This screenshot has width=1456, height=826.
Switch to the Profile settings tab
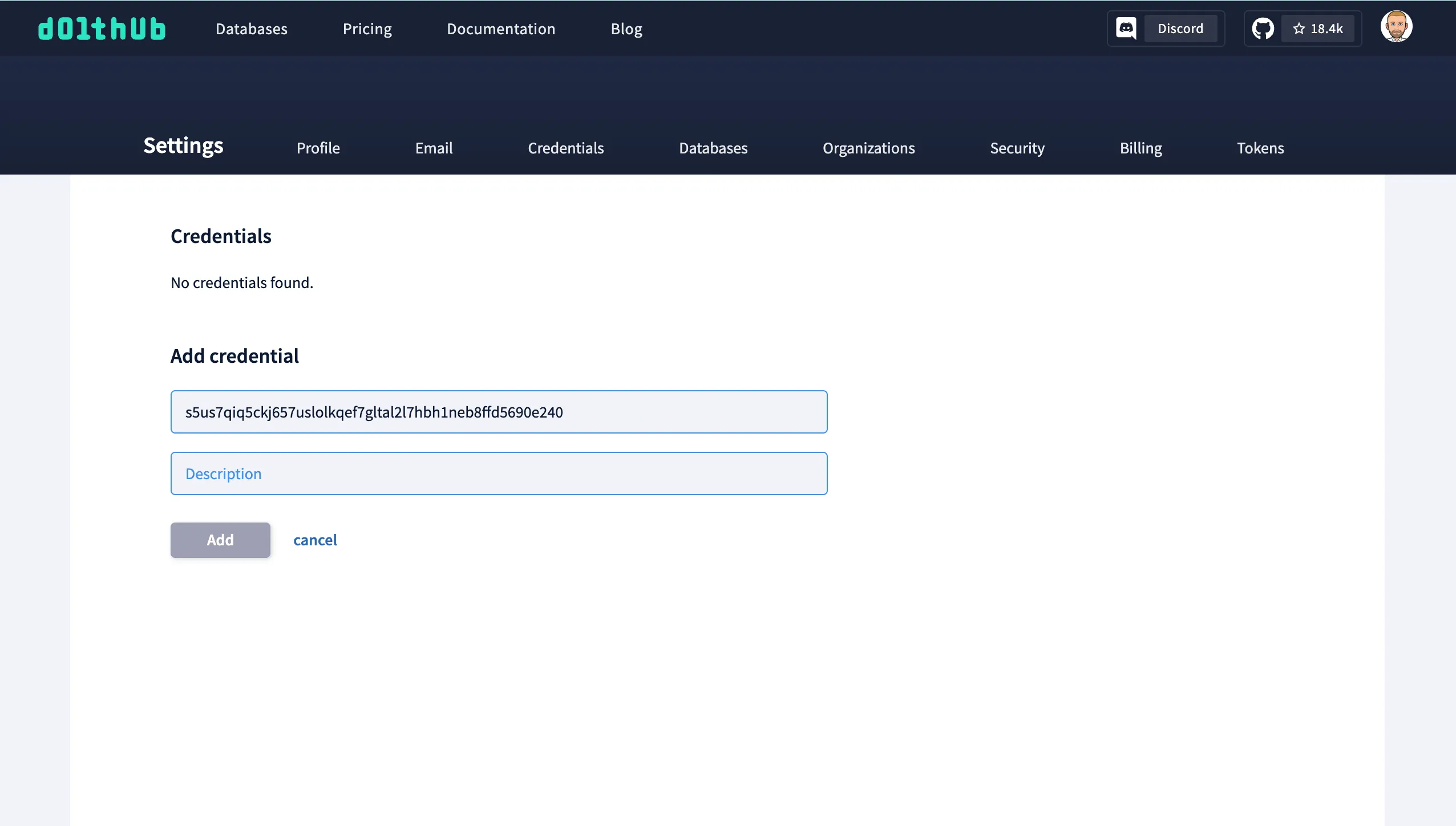point(318,148)
